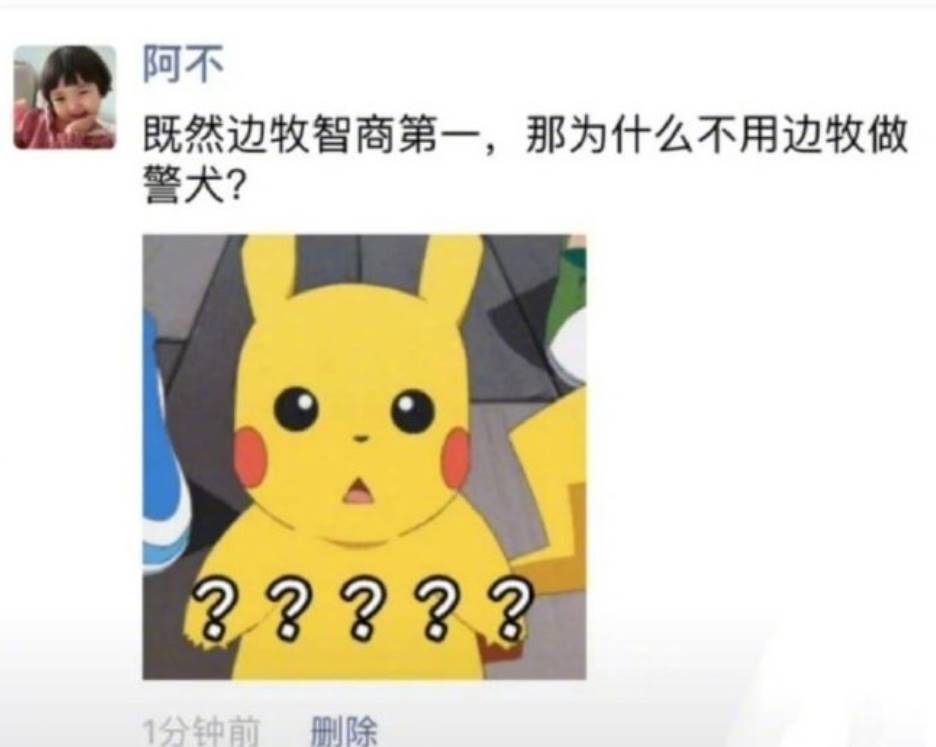Click the 1分钟前 timestamp
Screen dimensions: 936x747
pyautogui.click(x=201, y=733)
